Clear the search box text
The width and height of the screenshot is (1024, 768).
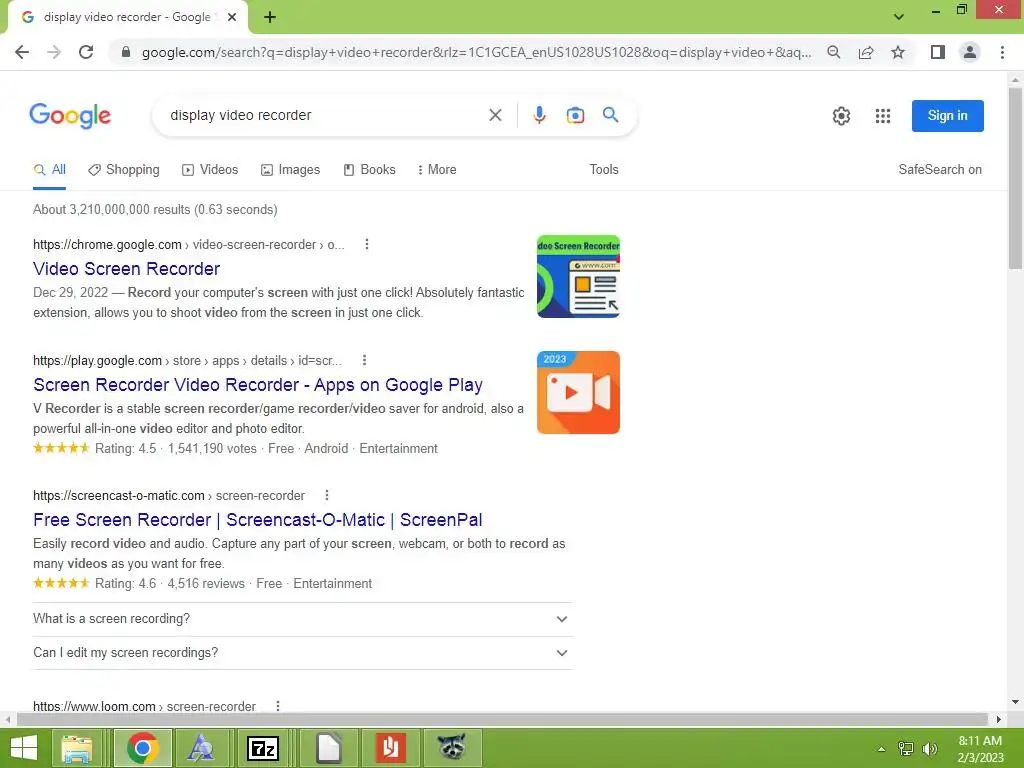pos(495,116)
